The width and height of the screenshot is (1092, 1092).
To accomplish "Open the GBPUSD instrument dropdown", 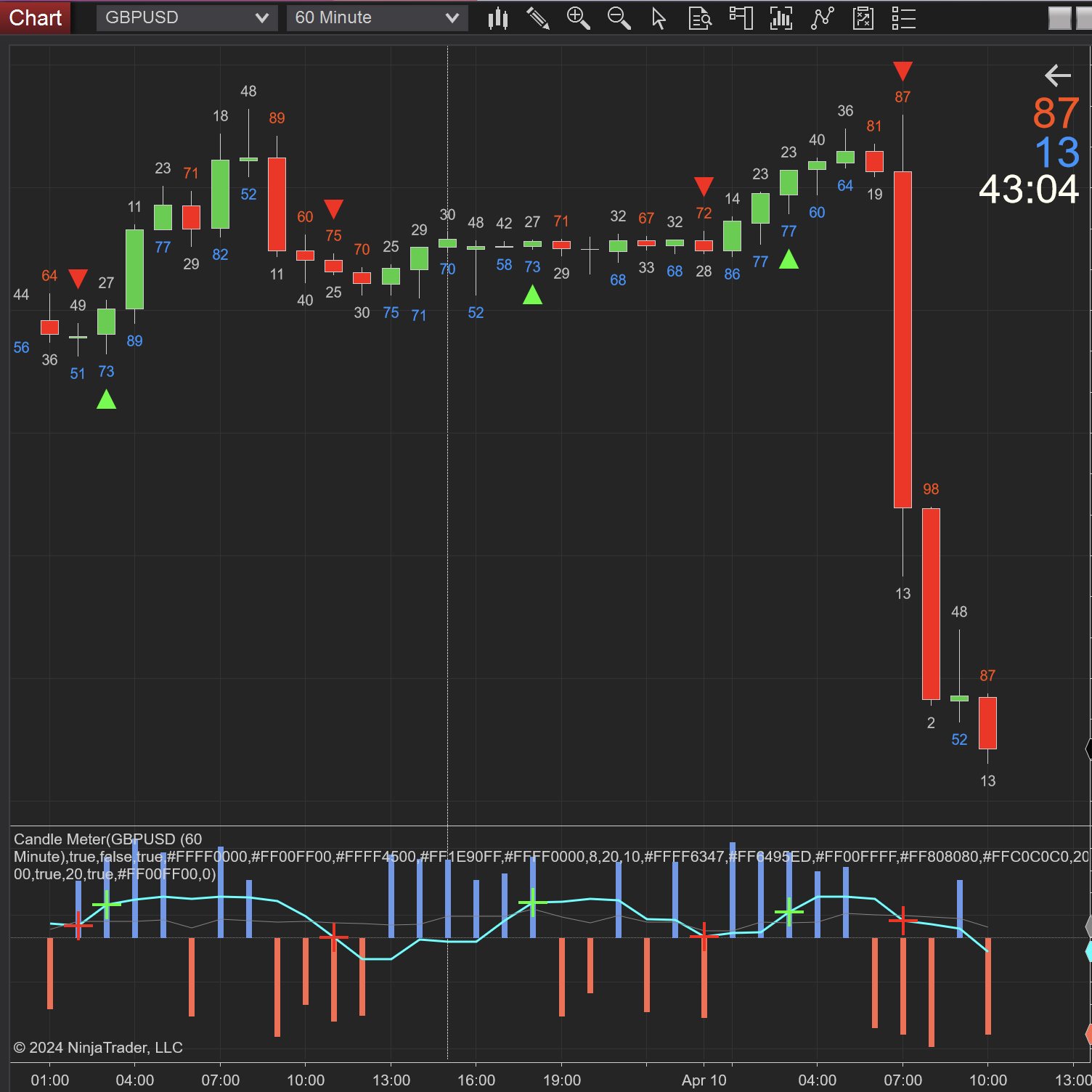I will (x=187, y=18).
